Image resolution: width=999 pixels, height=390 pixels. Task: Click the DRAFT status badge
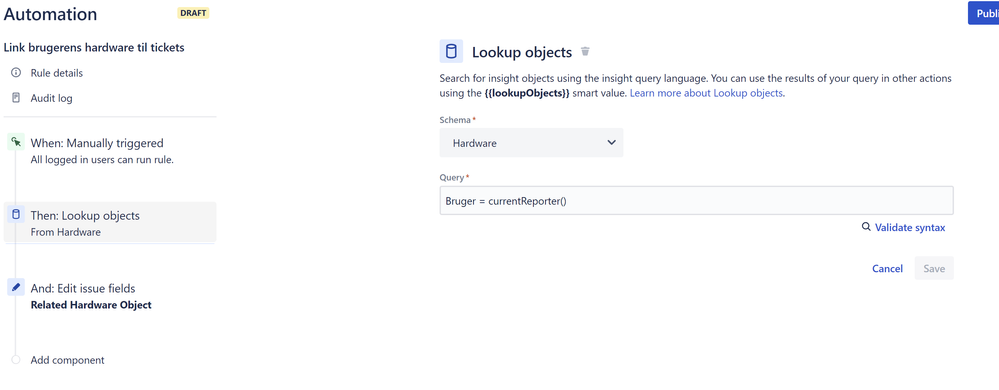(193, 13)
